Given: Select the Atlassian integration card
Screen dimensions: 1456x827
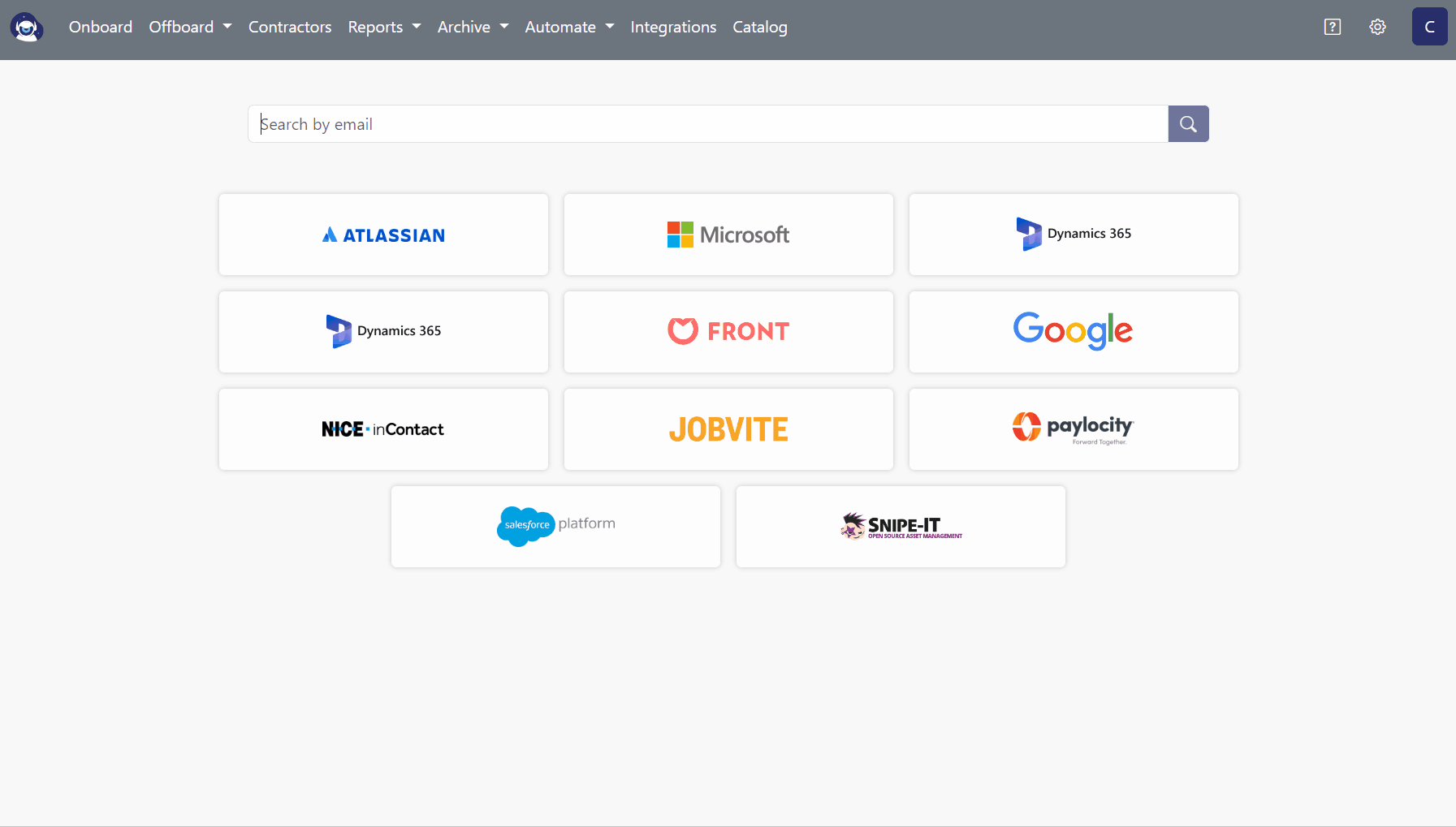Looking at the screenshot, I should point(383,235).
